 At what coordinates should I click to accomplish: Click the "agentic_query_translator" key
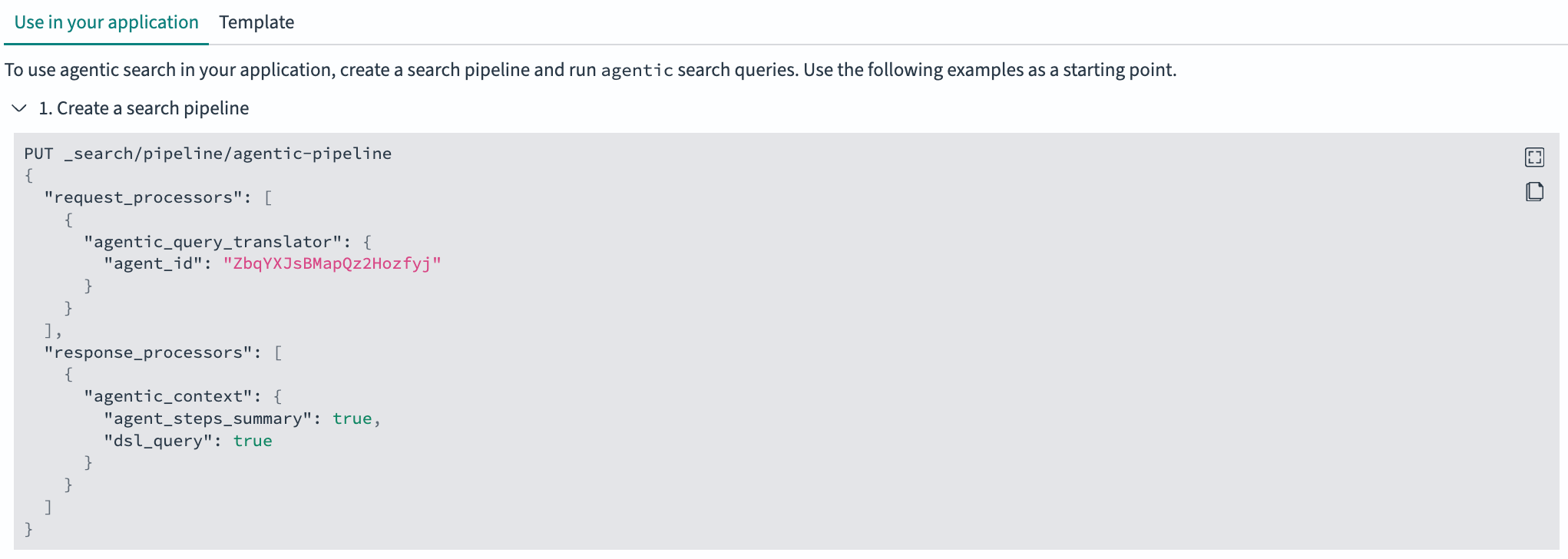(x=212, y=242)
